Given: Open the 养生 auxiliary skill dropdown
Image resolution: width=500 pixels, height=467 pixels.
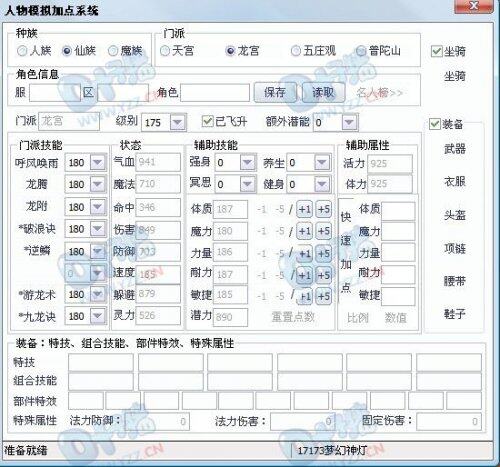Looking at the screenshot, I should 322,163.
